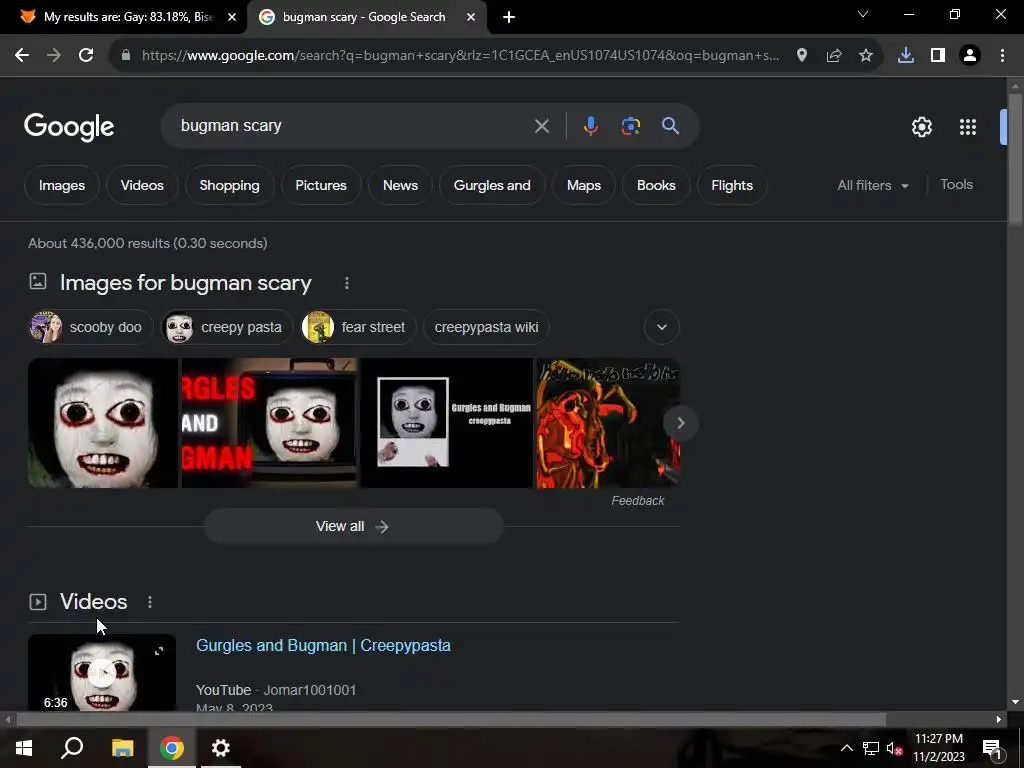Open the Settings gear on the taskbar
The height and width of the screenshot is (768, 1024).
tap(221, 748)
